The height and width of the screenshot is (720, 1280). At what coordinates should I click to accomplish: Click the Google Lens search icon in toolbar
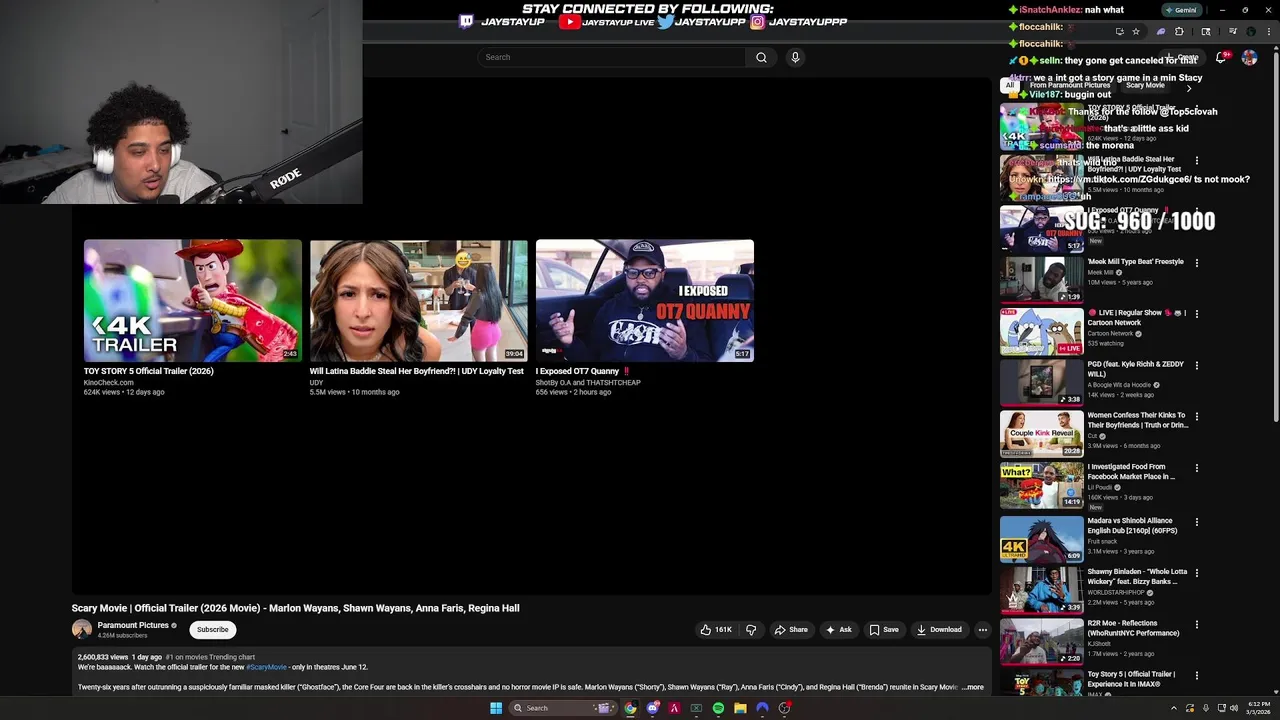pyautogui.click(x=1206, y=31)
